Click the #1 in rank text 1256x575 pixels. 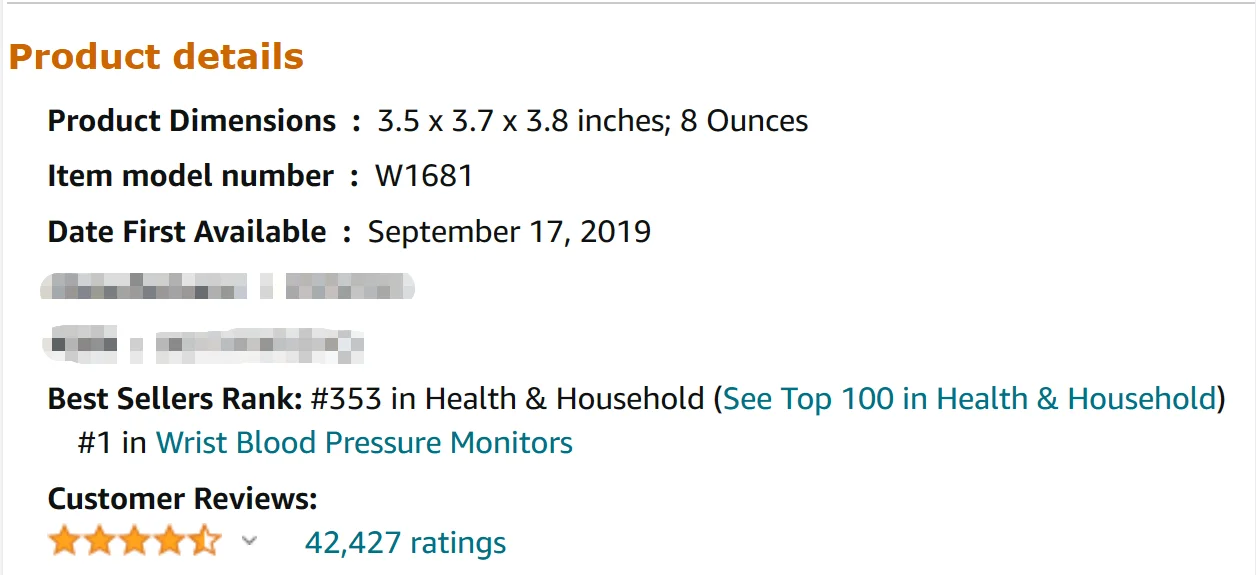coord(112,443)
